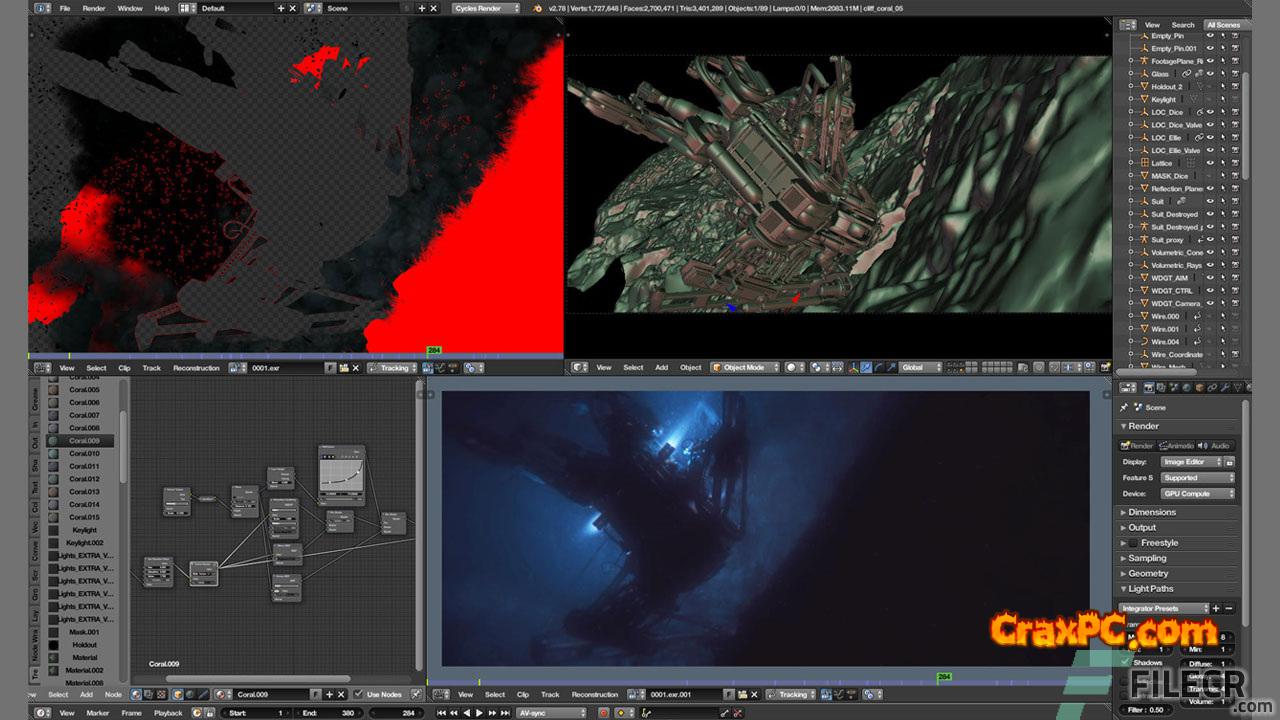The image size is (1280, 720).
Task: Pin the Scene properties context
Action: pyautogui.click(x=1124, y=408)
